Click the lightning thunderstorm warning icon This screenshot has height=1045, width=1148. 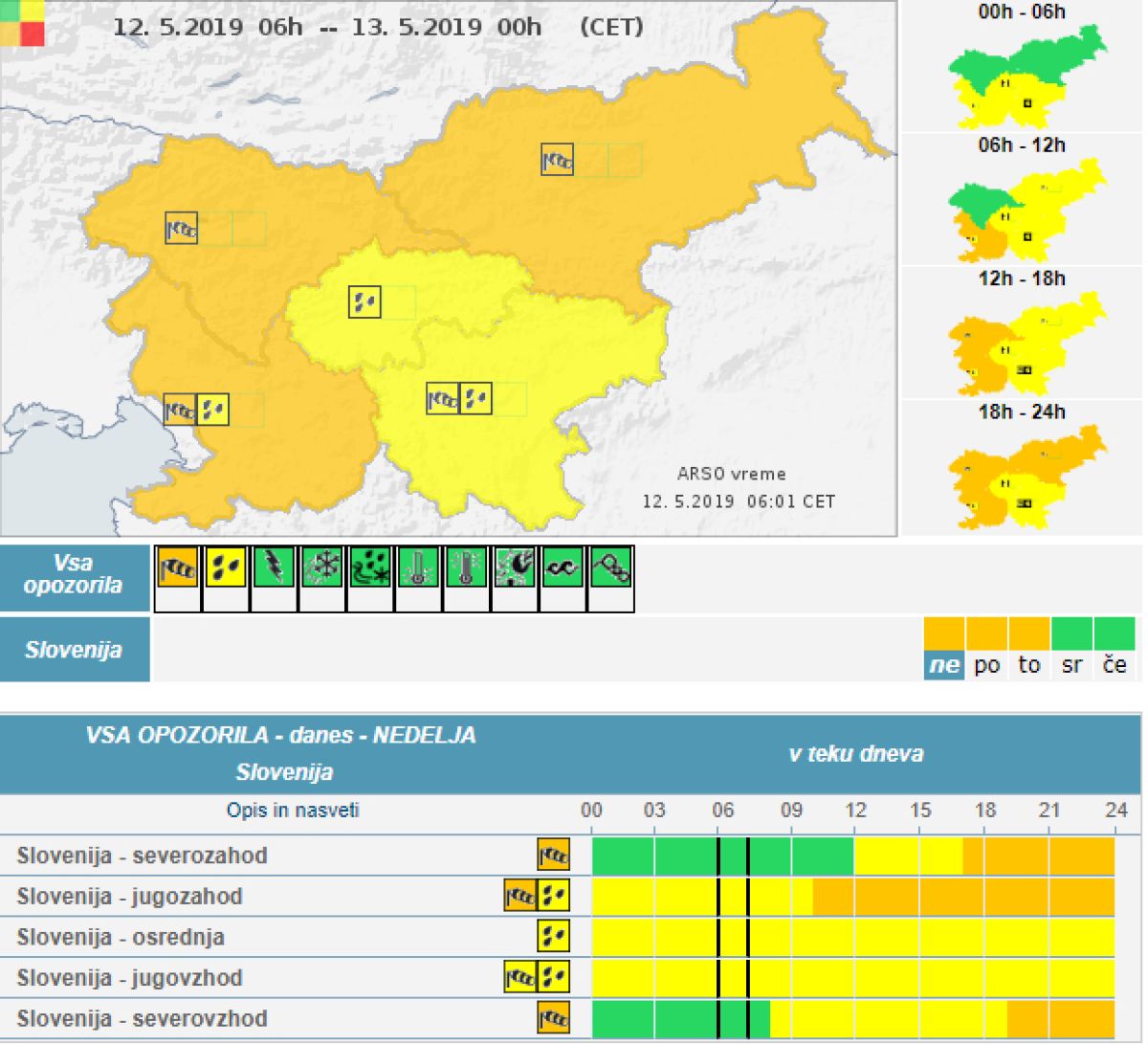274,567
